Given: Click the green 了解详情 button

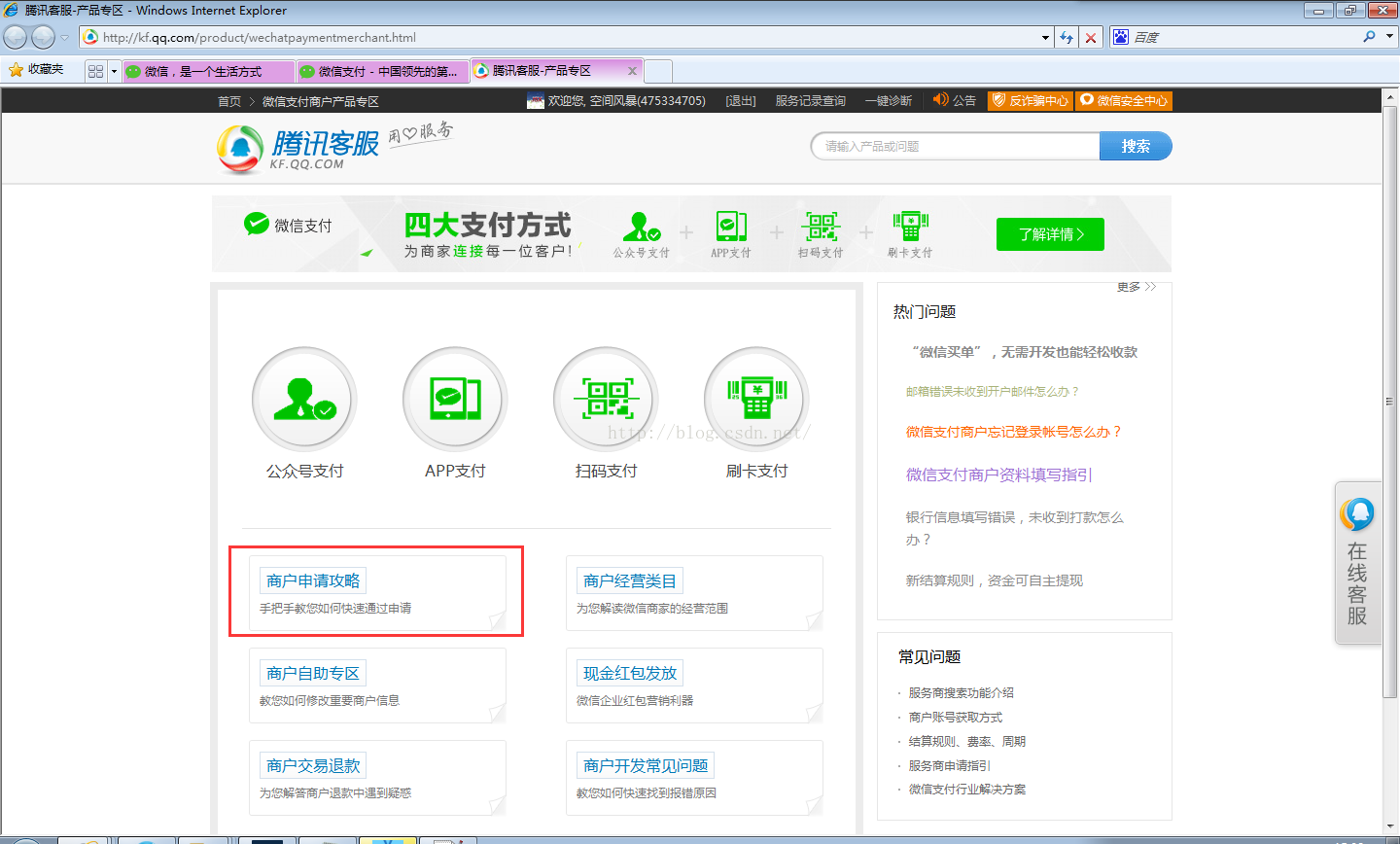Looking at the screenshot, I should [1050, 234].
